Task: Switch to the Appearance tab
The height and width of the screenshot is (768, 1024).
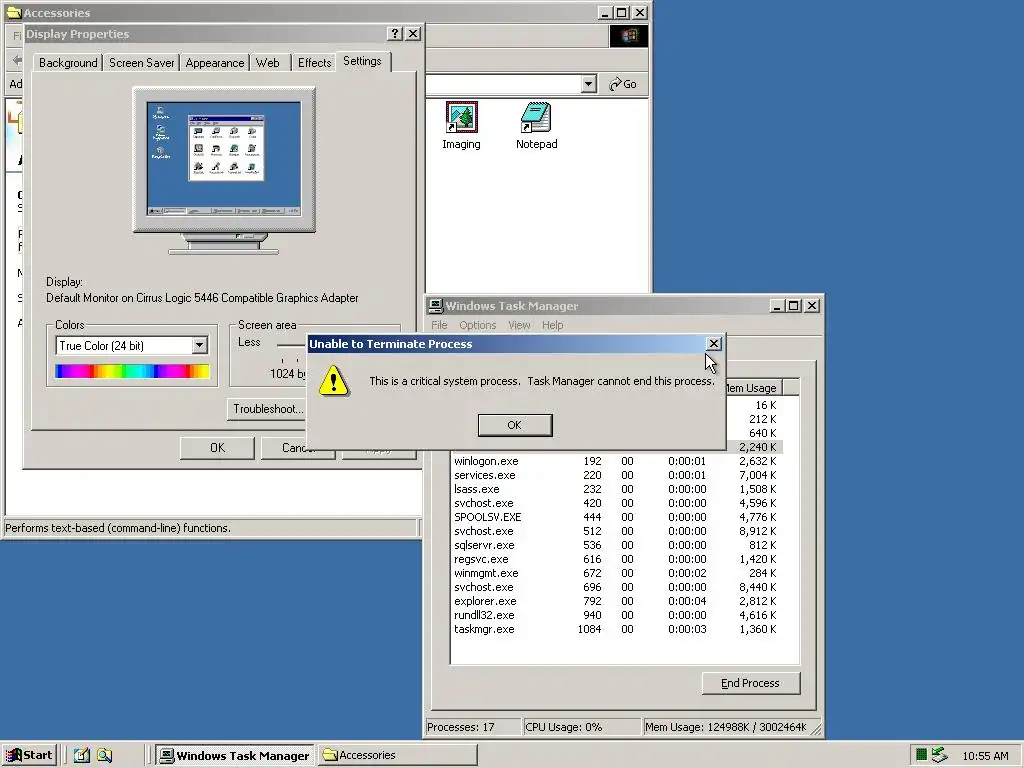Action: click(214, 63)
